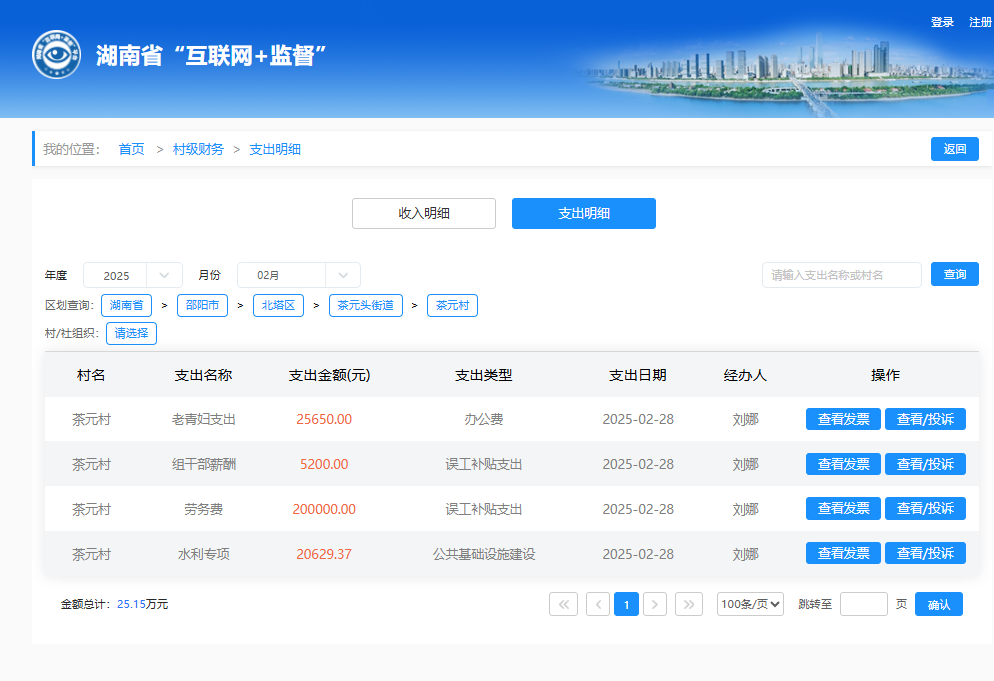994x681 pixels.
Task: Expand the 年度 2025 dropdown
Action: coord(164,275)
